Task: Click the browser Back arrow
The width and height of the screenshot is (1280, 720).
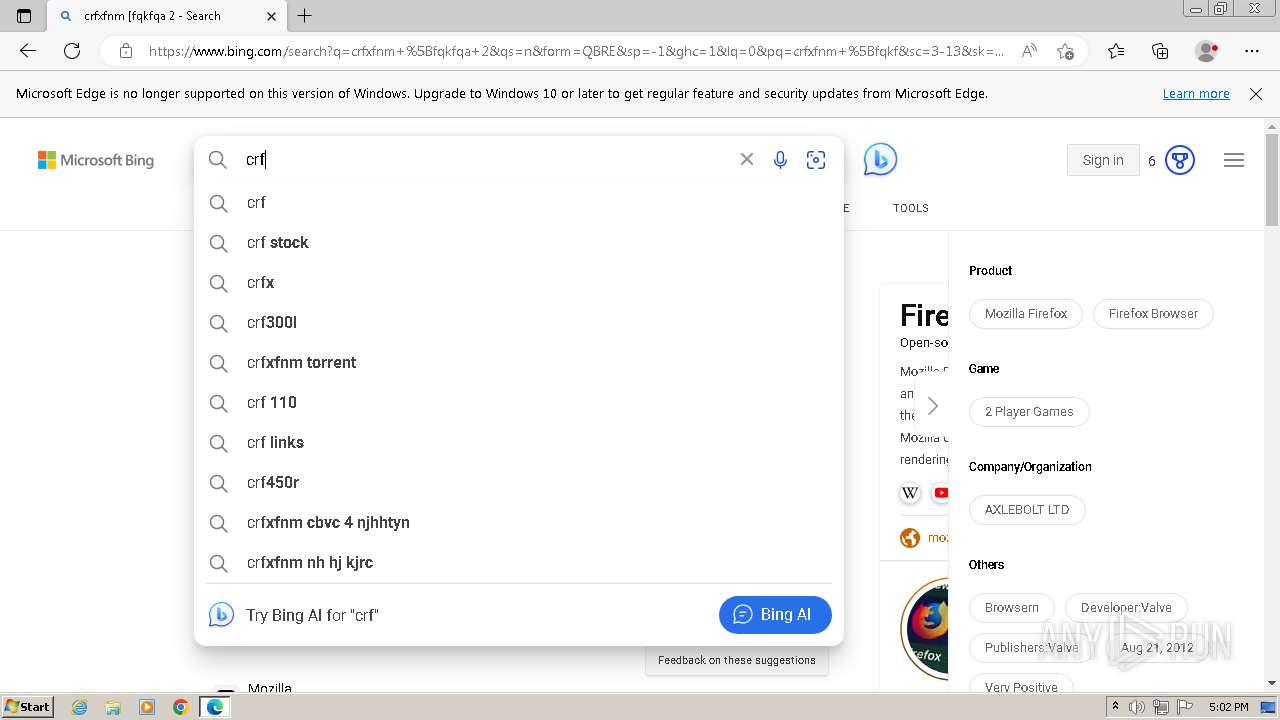Action: (x=28, y=51)
